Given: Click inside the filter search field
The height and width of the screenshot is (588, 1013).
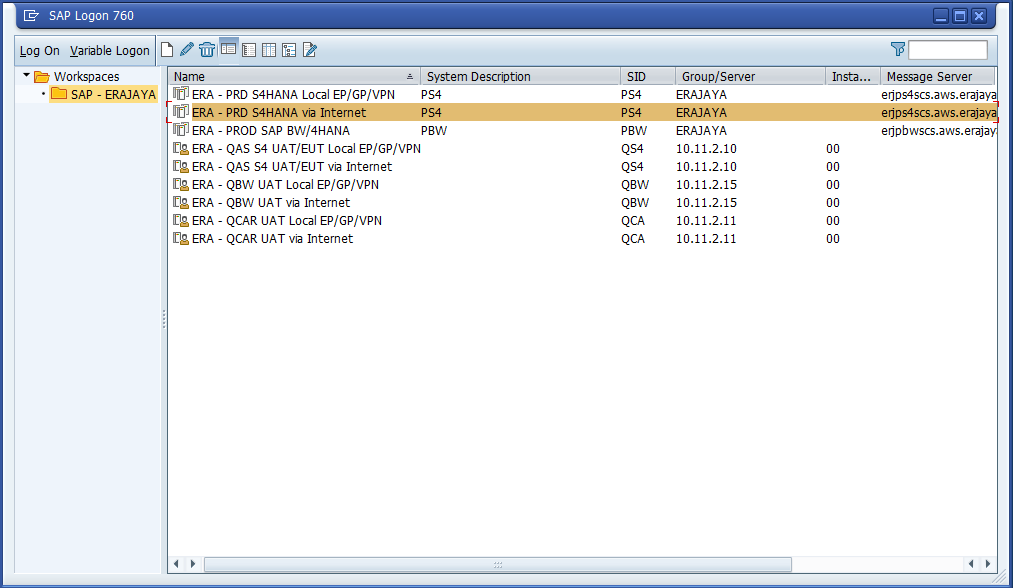Looking at the screenshot, I should (947, 50).
